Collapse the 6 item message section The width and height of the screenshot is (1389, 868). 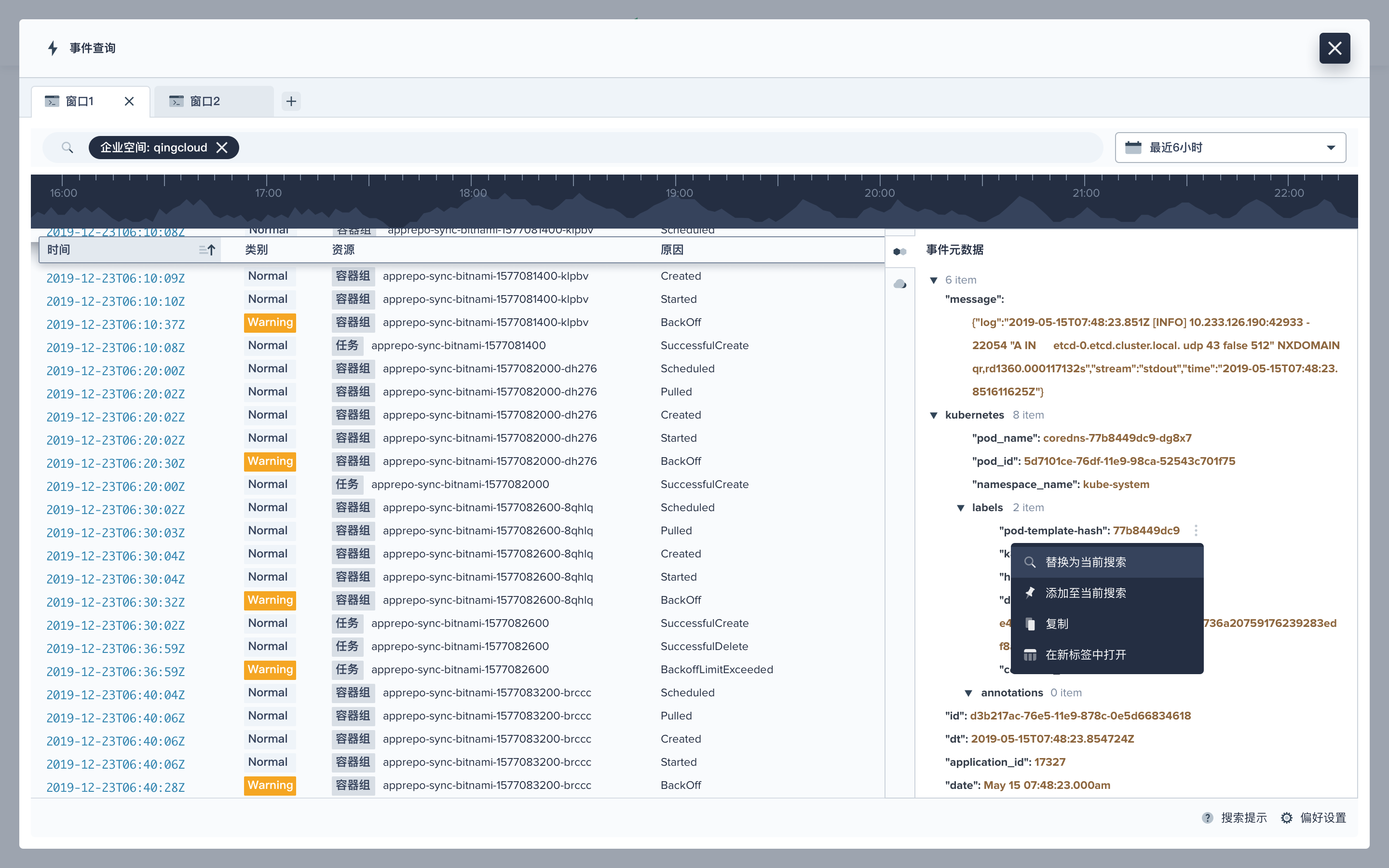pyautogui.click(x=933, y=280)
